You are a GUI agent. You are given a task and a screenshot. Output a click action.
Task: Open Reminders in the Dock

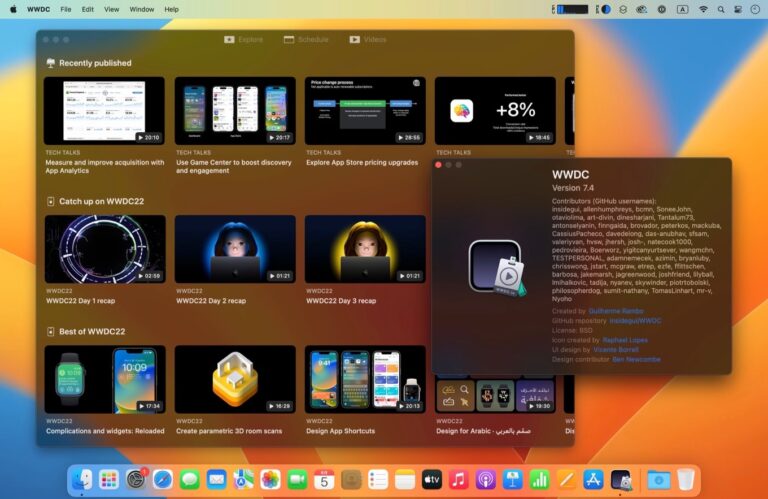click(378, 479)
